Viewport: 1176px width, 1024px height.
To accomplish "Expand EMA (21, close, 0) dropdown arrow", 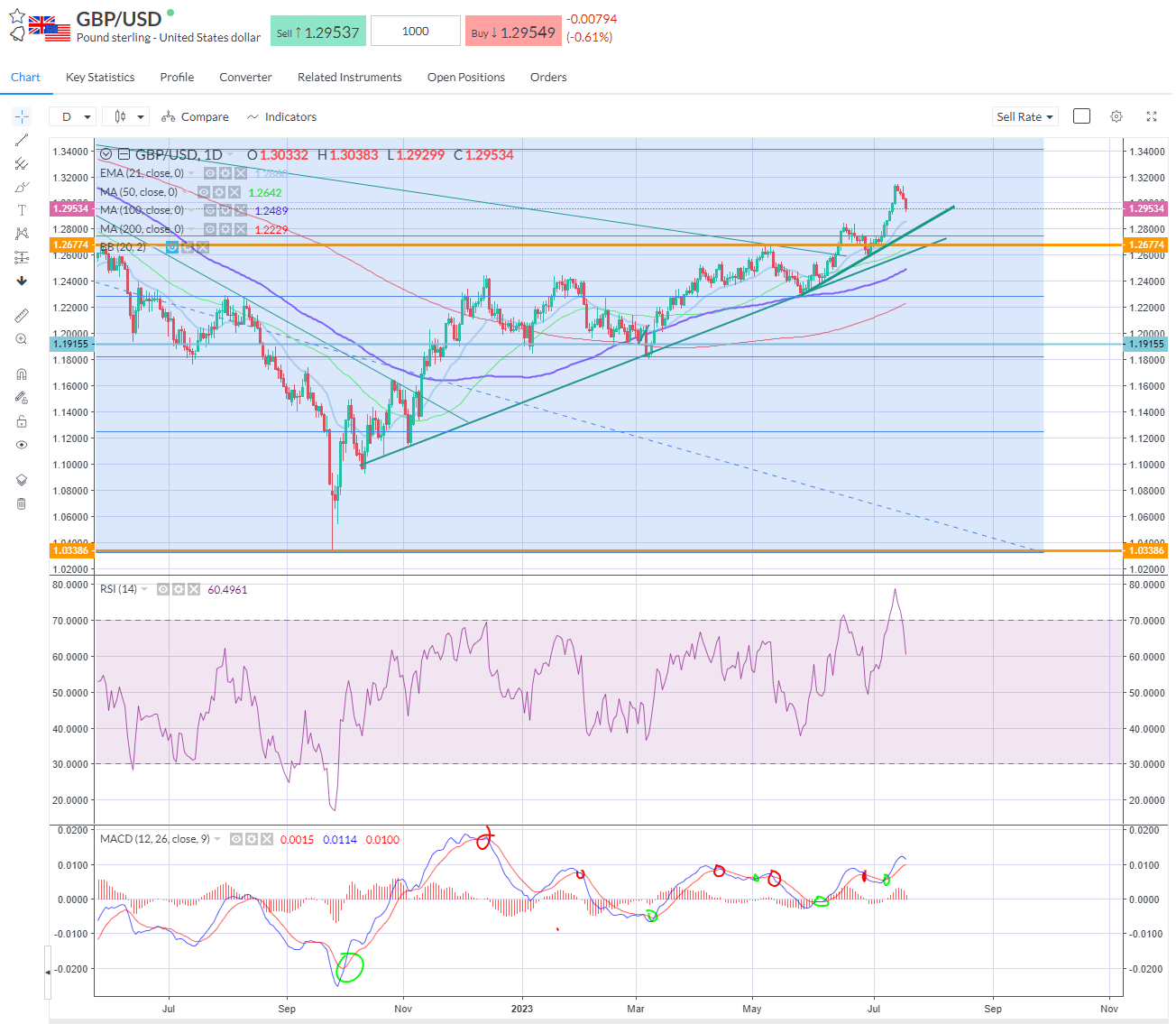I will (191, 173).
